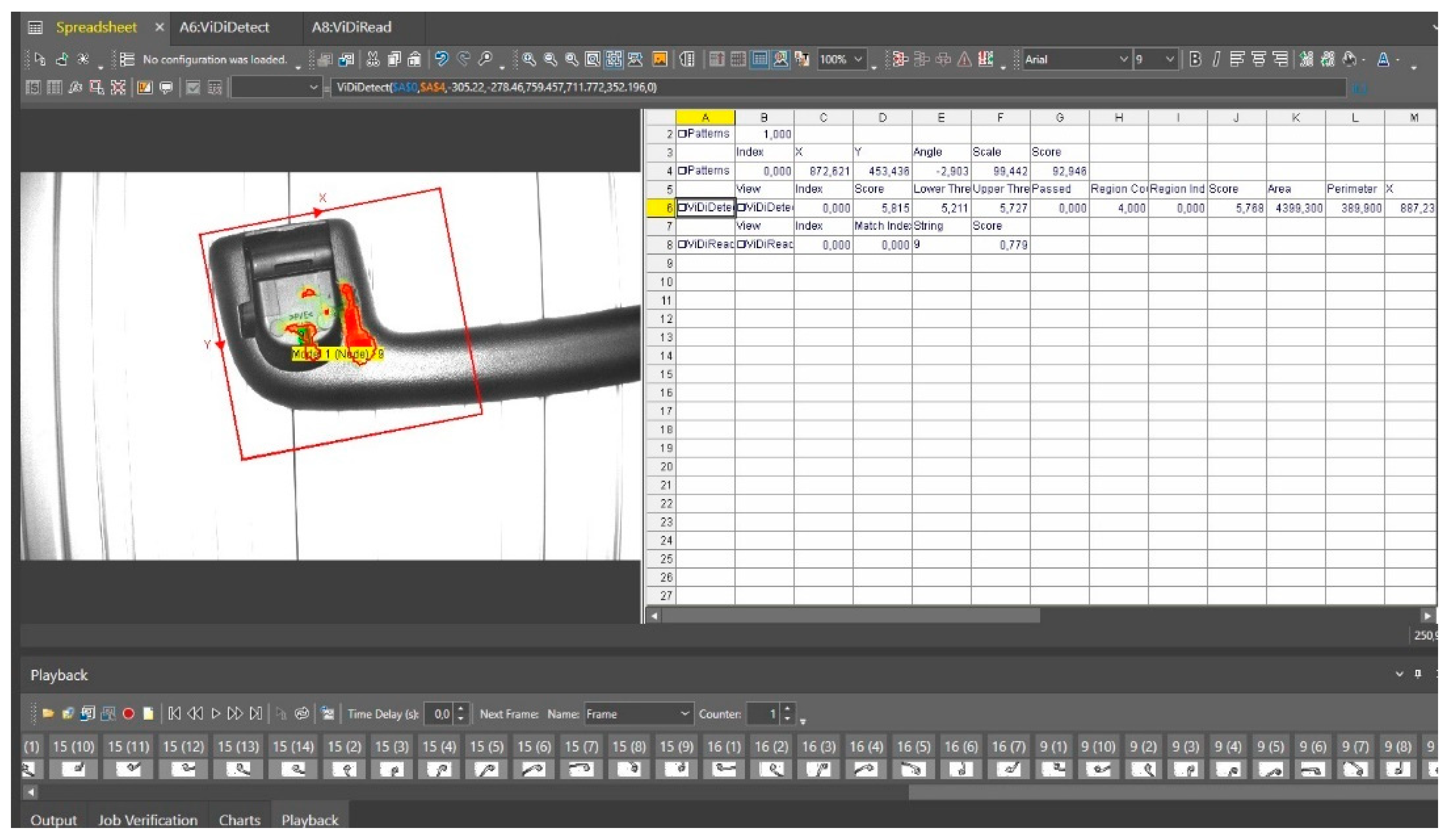The width and height of the screenshot is (1449, 840).
Task: Click the Zoom In magnifier icon
Action: tap(529, 59)
